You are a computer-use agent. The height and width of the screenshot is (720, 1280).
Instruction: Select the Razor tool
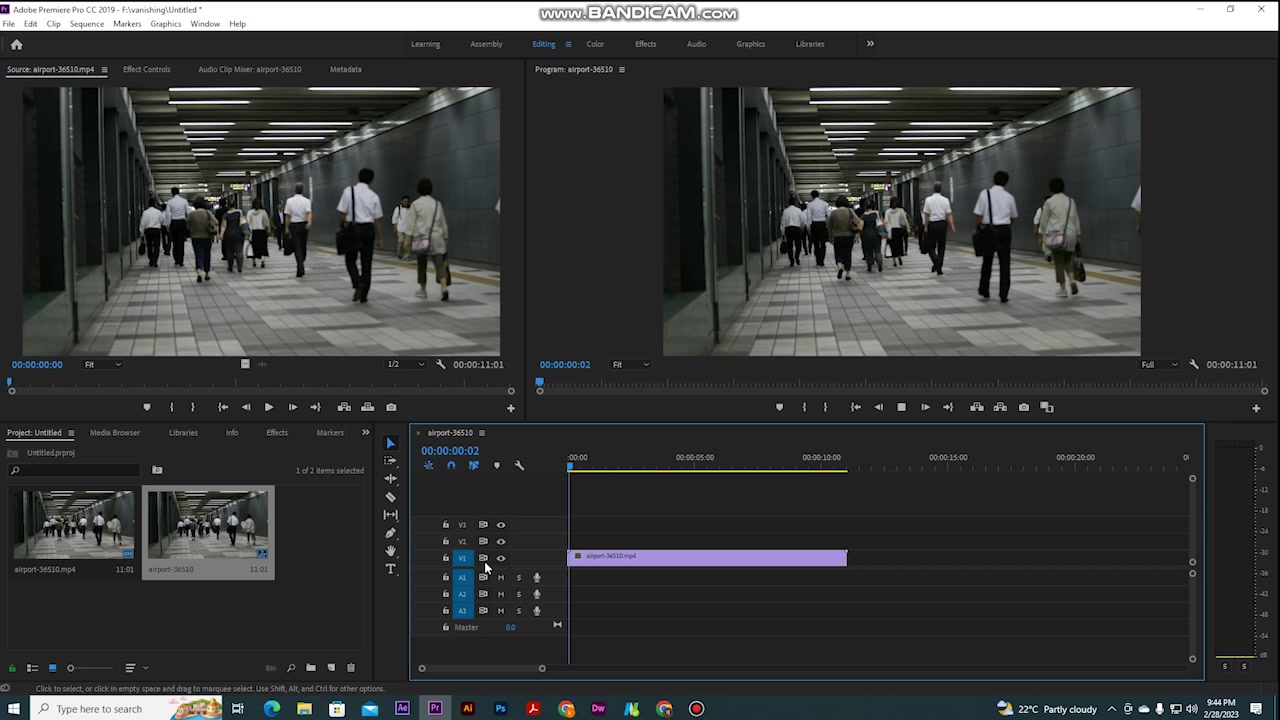click(x=391, y=497)
